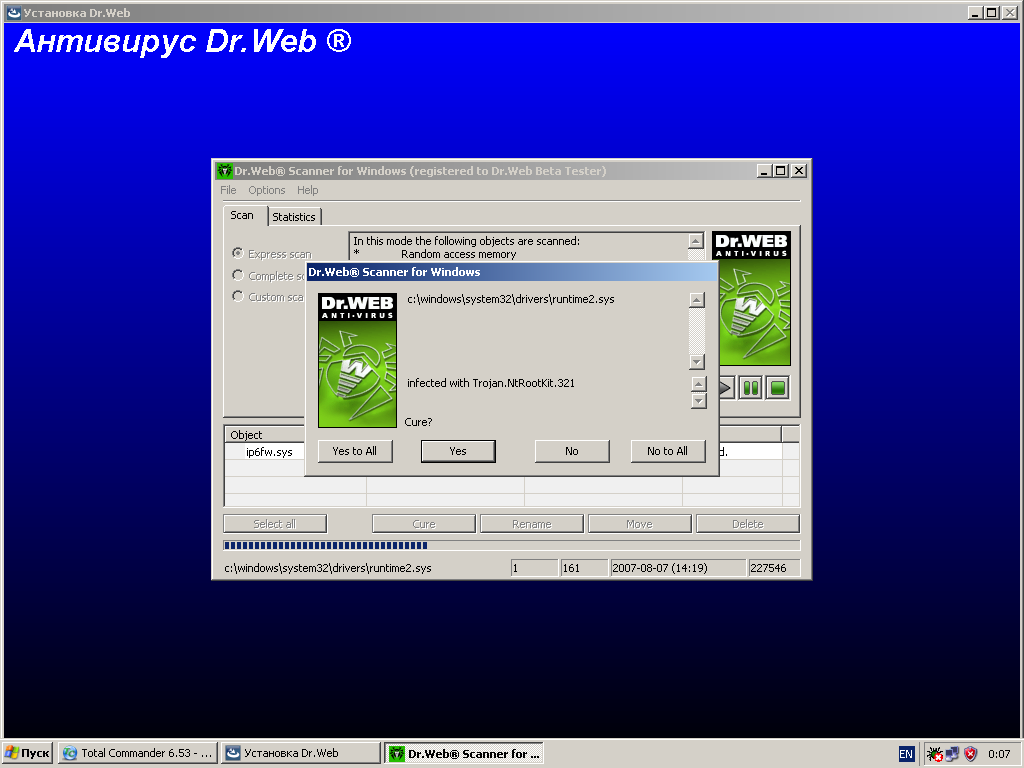Click the Object column header
Image resolution: width=1024 pixels, height=768 pixels.
[x=264, y=435]
